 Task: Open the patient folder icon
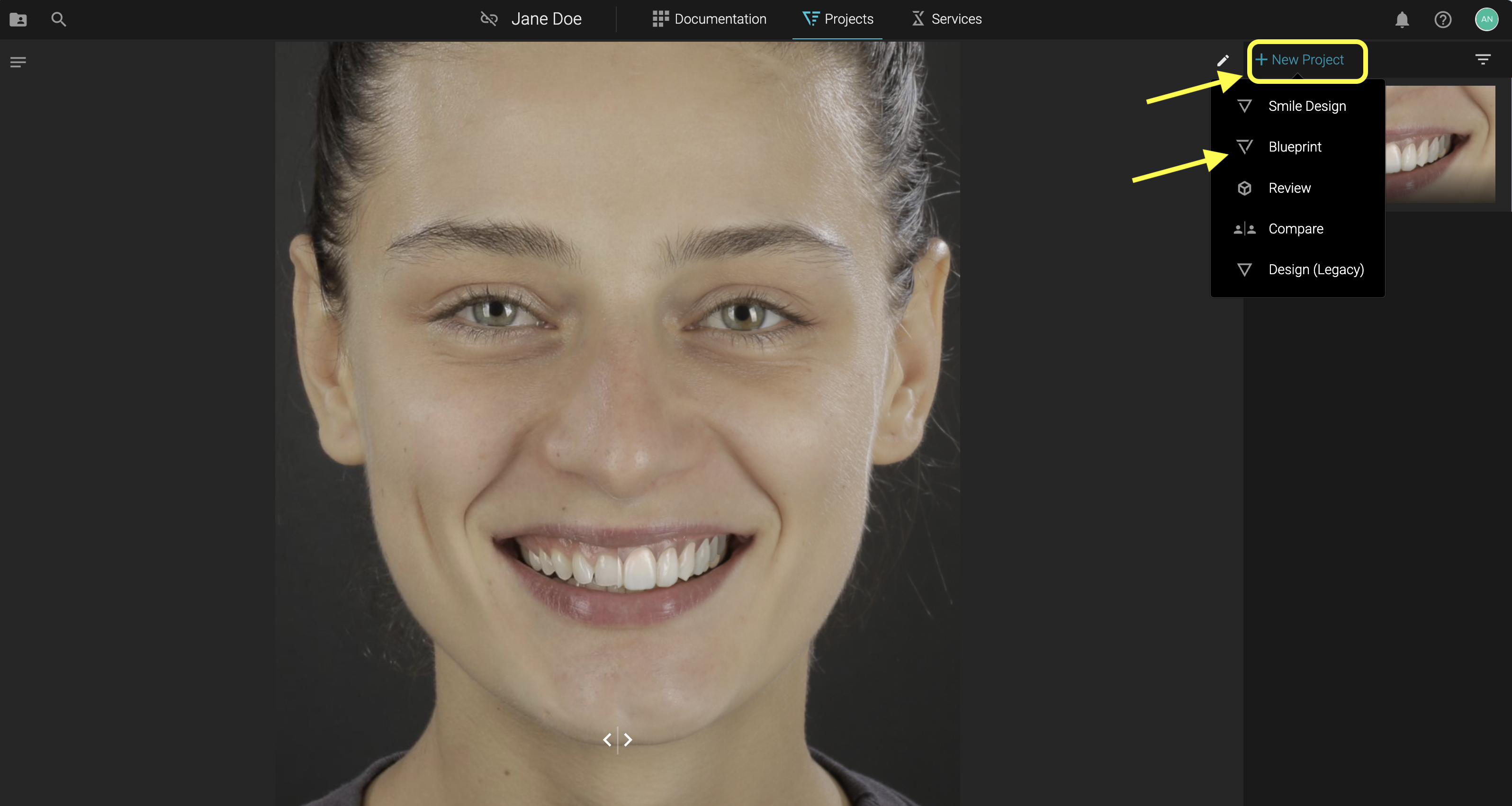coord(18,19)
